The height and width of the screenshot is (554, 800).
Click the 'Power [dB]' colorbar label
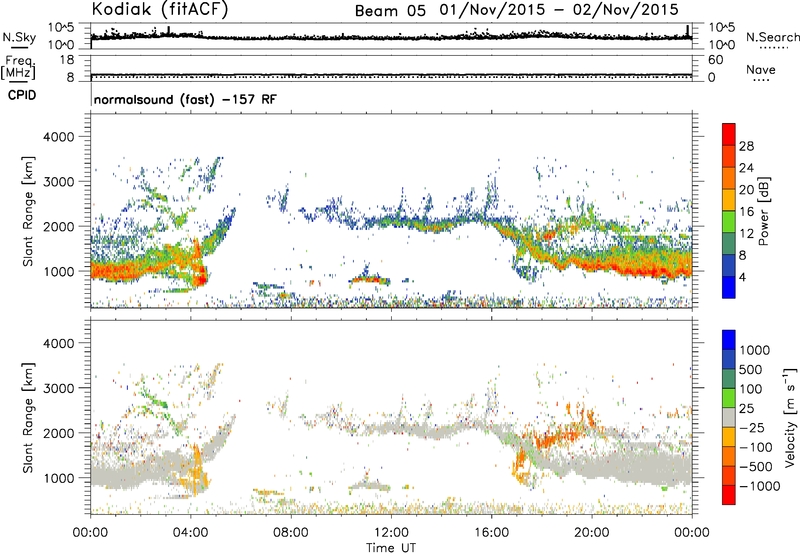click(763, 211)
